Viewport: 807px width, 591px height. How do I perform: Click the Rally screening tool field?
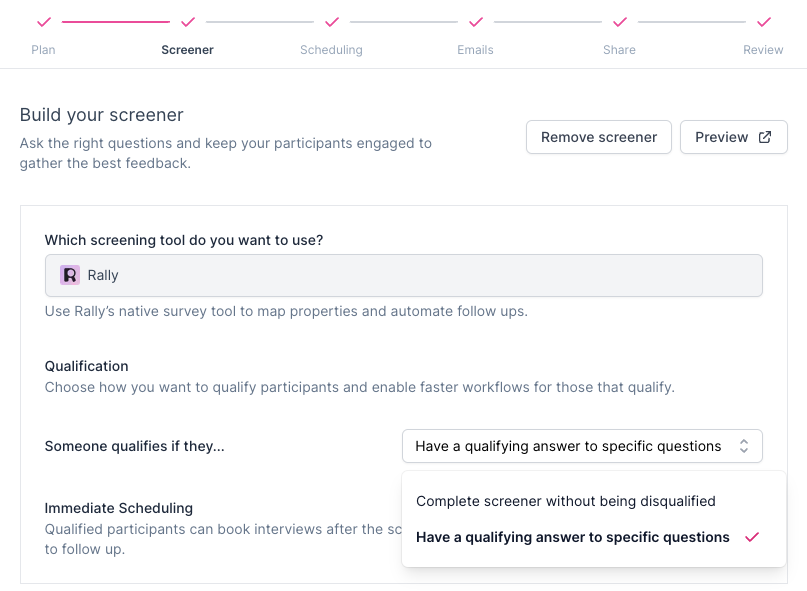(x=403, y=275)
